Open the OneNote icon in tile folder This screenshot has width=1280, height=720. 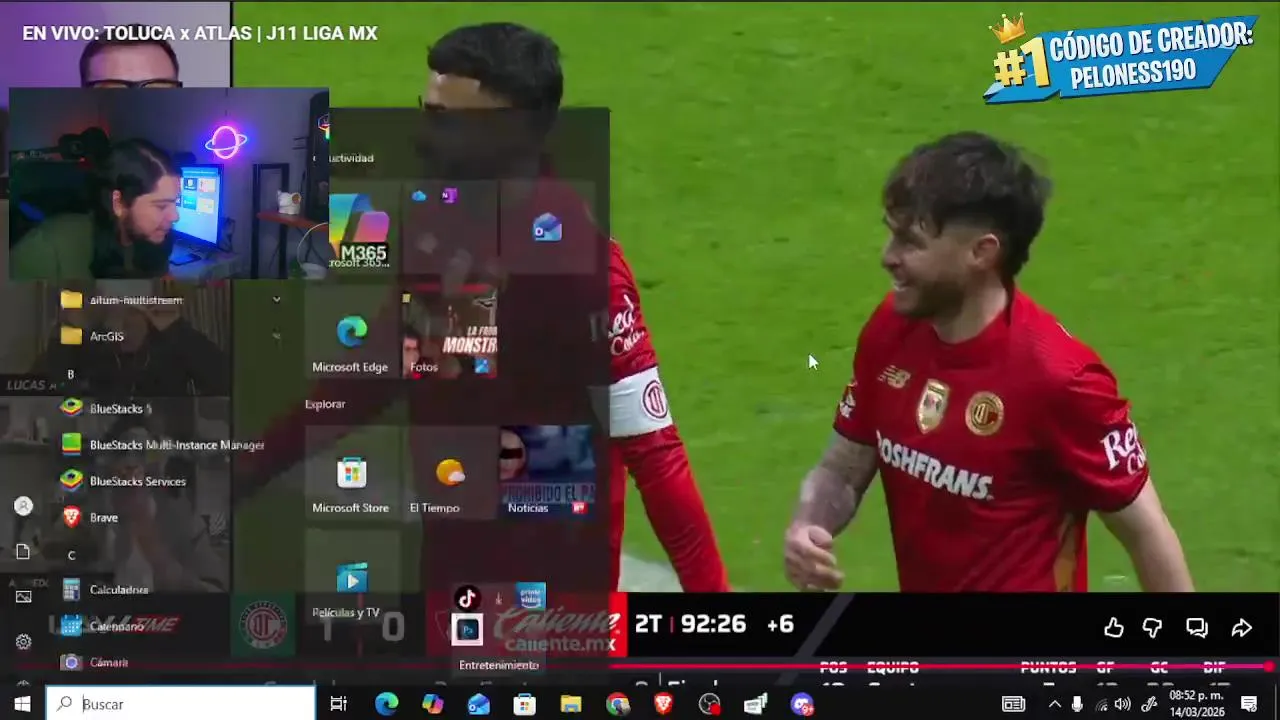pyautogui.click(x=449, y=196)
